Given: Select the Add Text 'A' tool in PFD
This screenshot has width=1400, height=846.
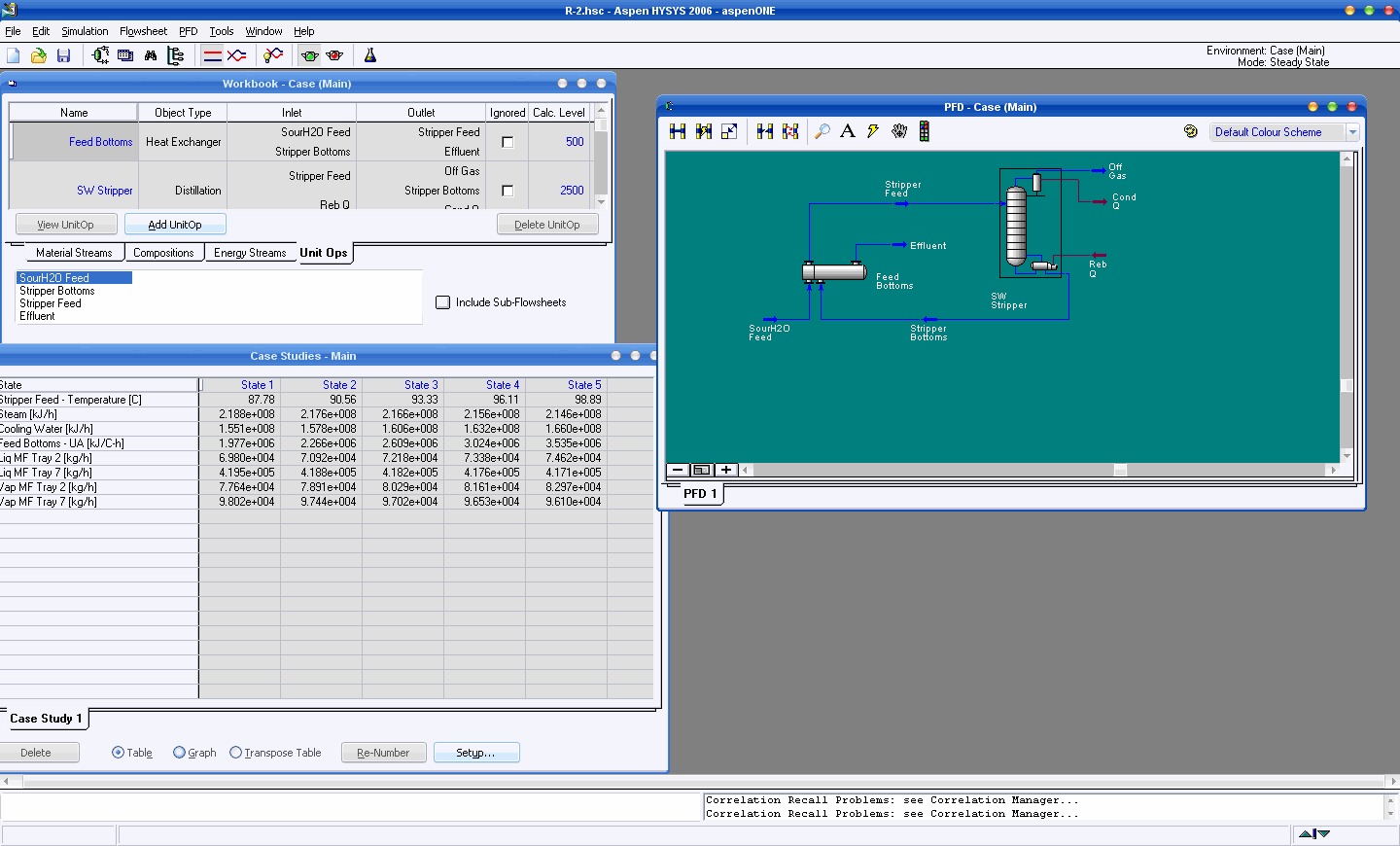Looking at the screenshot, I should point(848,131).
